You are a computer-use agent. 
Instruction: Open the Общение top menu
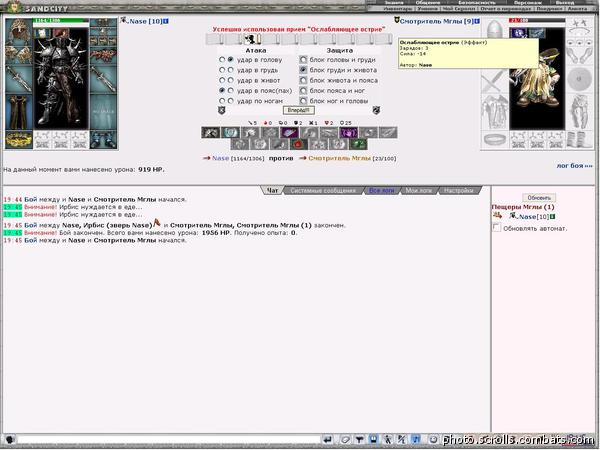tap(428, 2)
